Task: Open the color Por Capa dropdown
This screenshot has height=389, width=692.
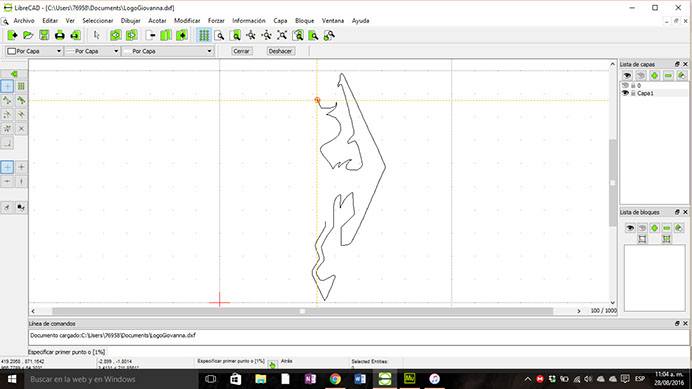Action: tap(34, 51)
